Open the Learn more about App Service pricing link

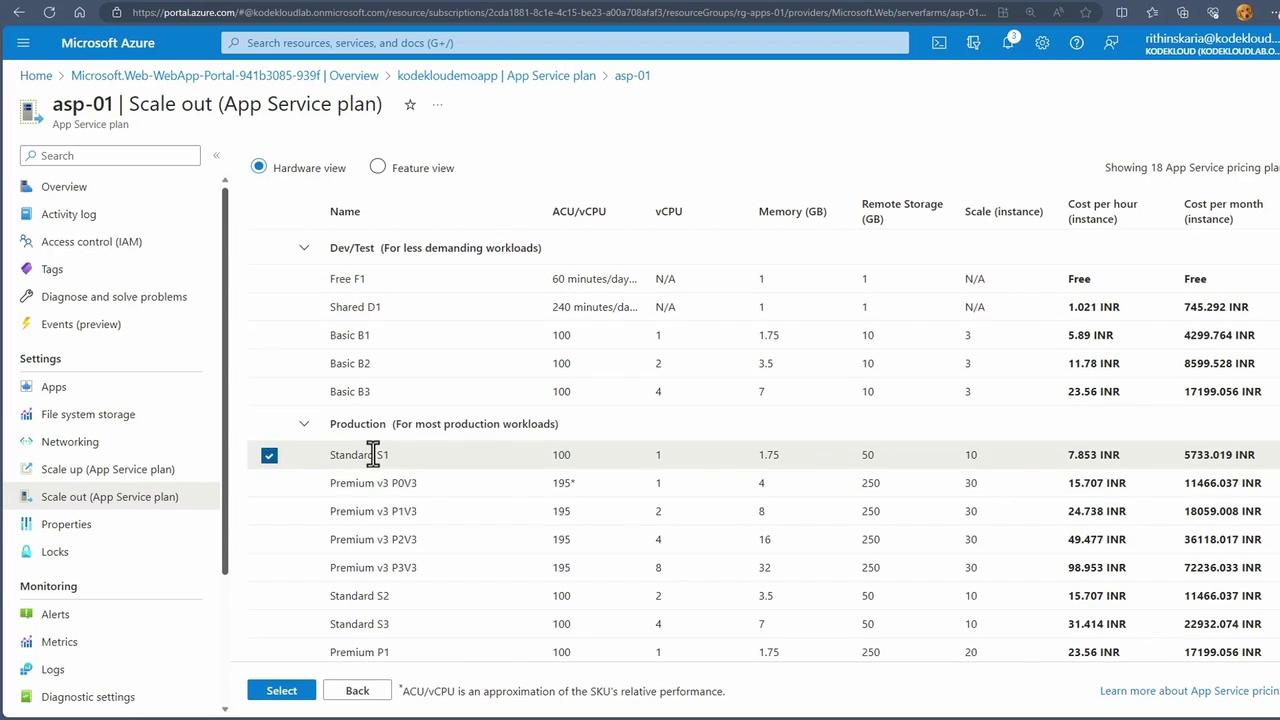(1189, 691)
